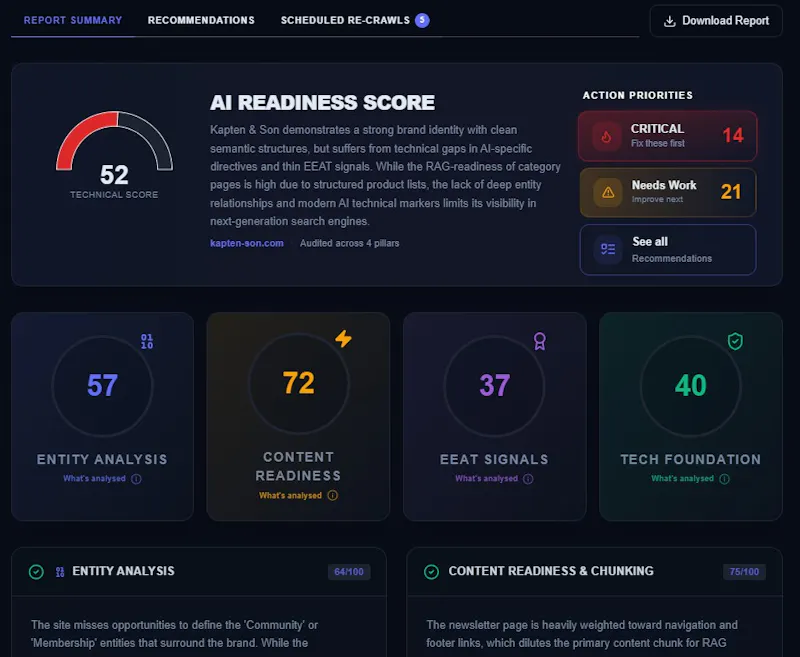Screen dimensions: 800x657
Task: Open What's analysed under EEAT Signals
Action: 486,478
